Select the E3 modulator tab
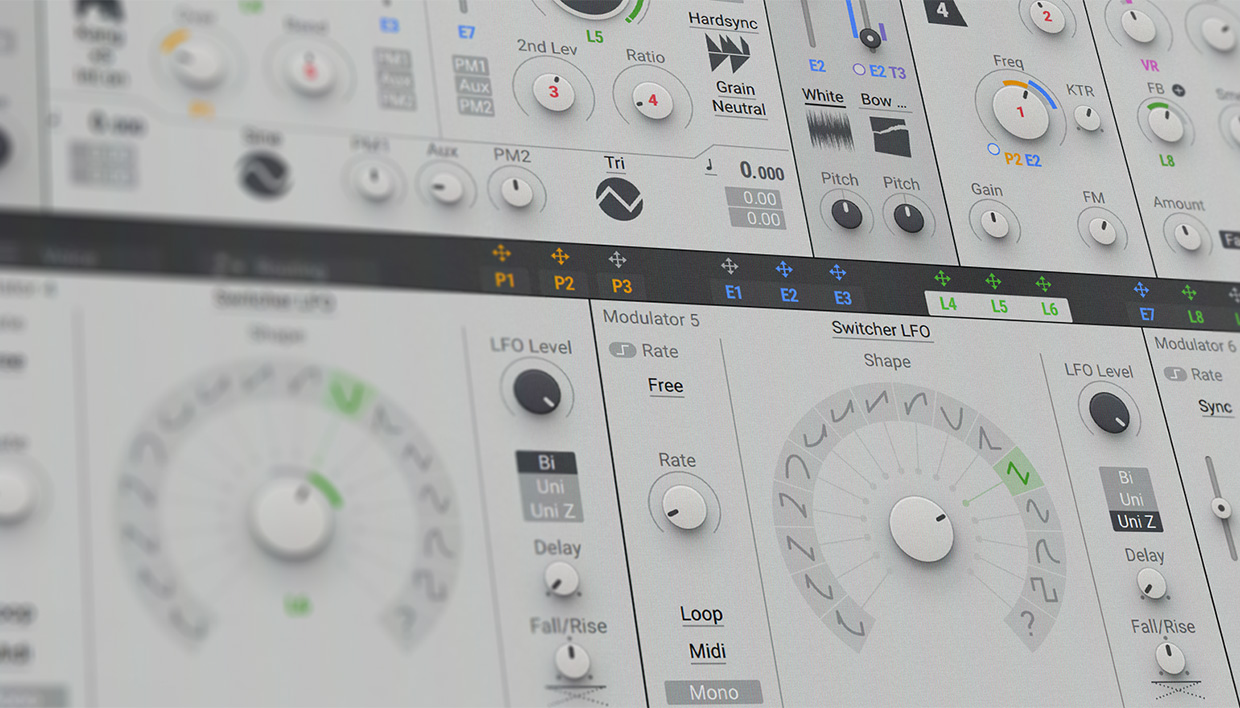 coord(842,297)
